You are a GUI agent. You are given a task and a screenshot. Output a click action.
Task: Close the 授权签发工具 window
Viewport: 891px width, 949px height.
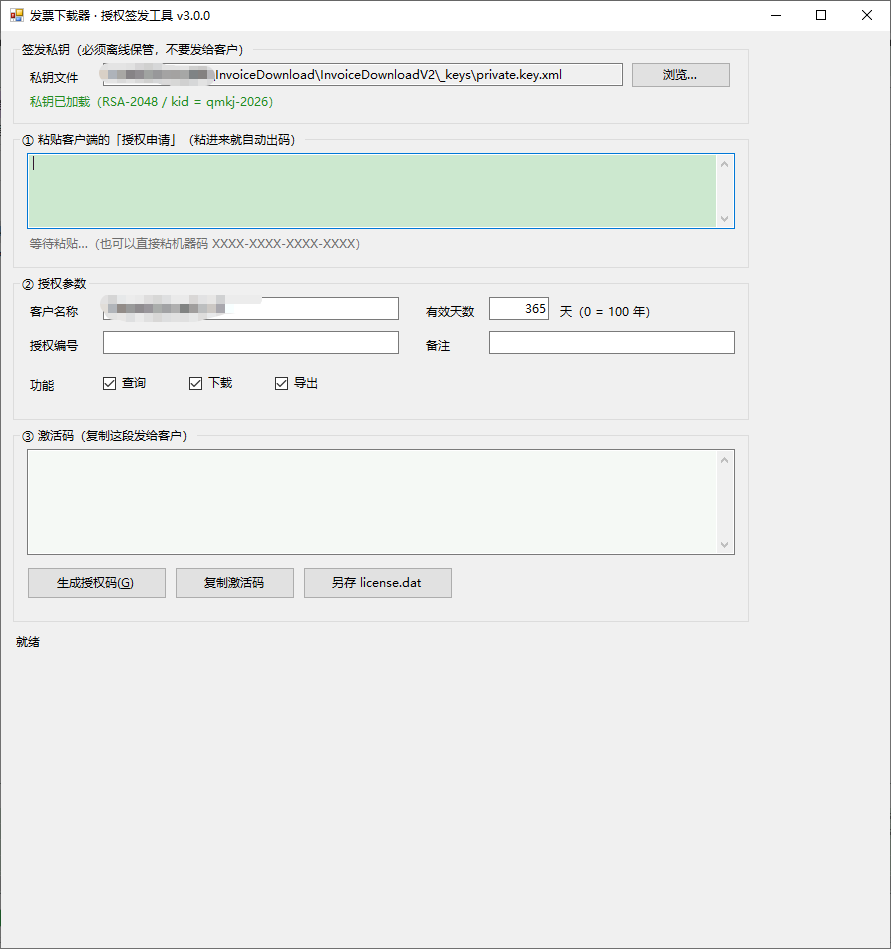pyautogui.click(x=867, y=15)
